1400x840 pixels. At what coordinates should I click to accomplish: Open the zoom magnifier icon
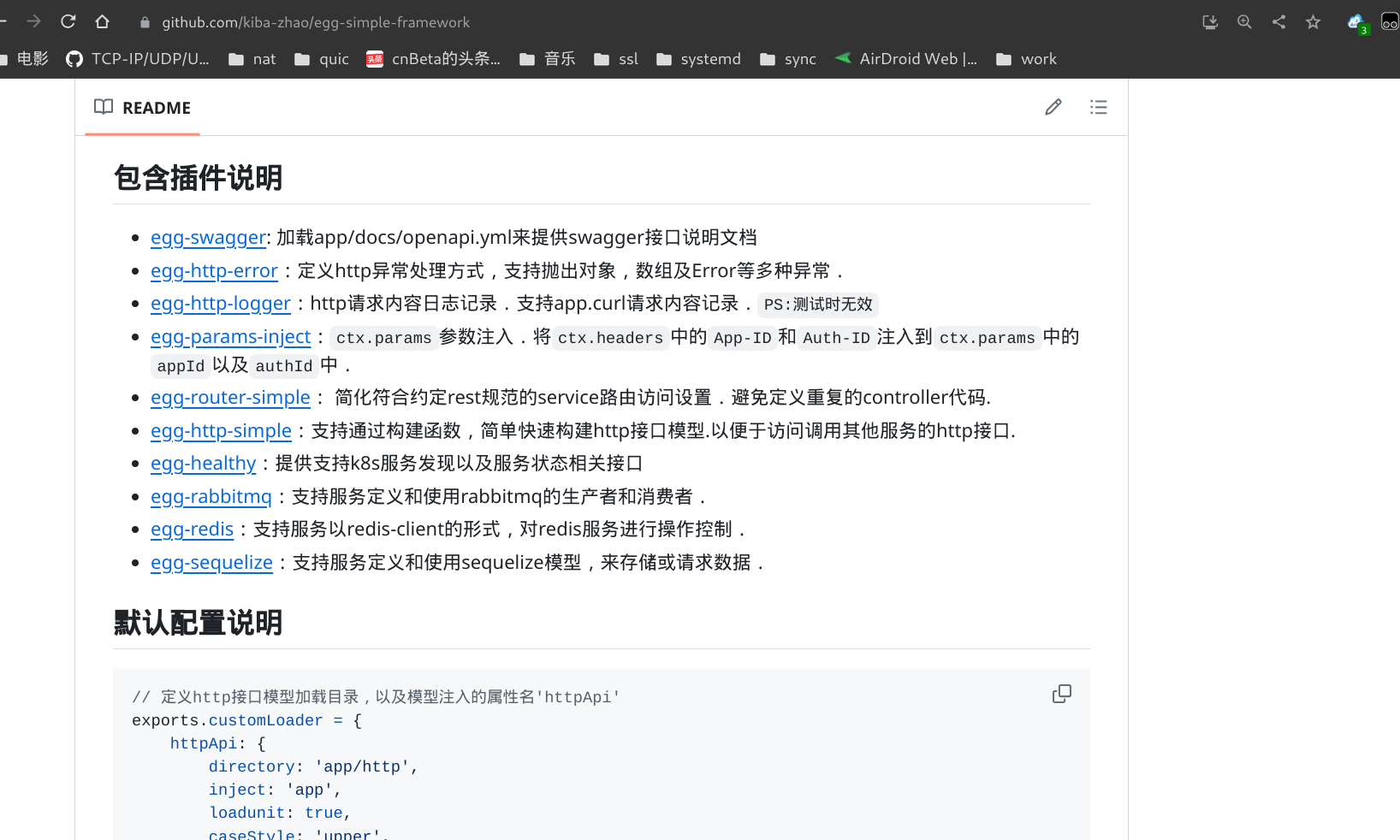click(x=1244, y=22)
